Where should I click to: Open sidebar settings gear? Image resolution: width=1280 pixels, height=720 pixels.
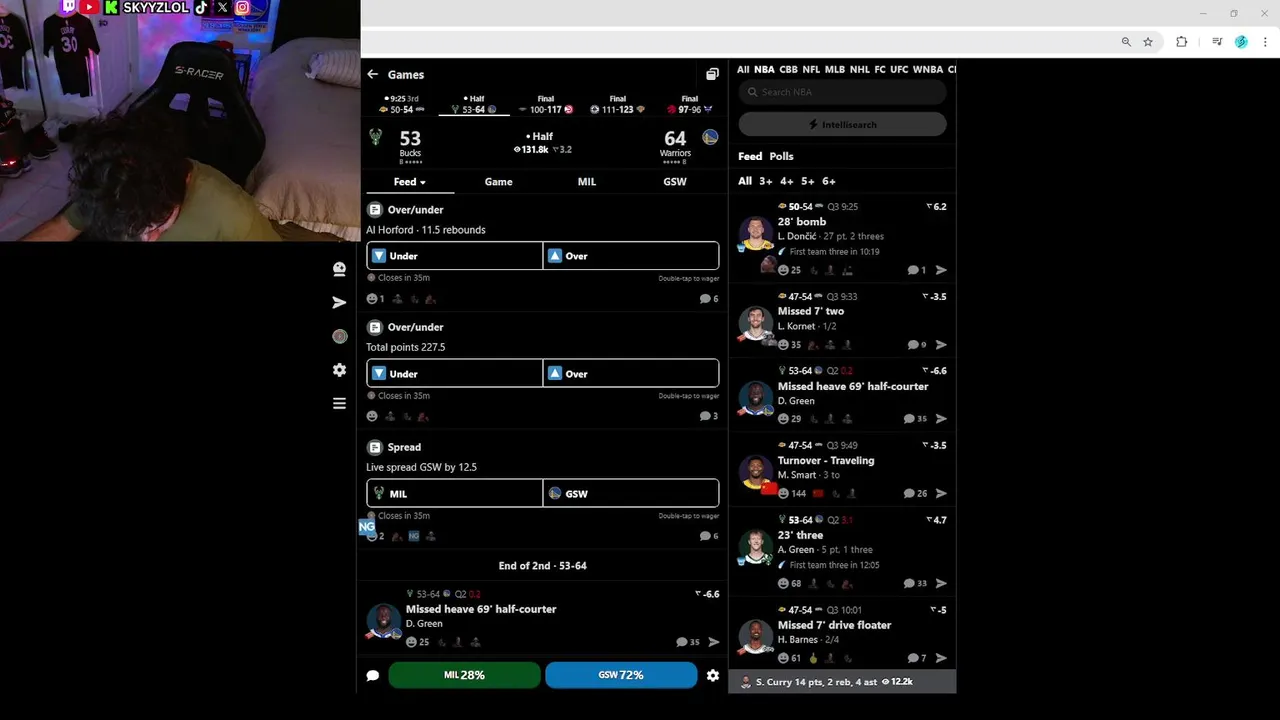(339, 370)
